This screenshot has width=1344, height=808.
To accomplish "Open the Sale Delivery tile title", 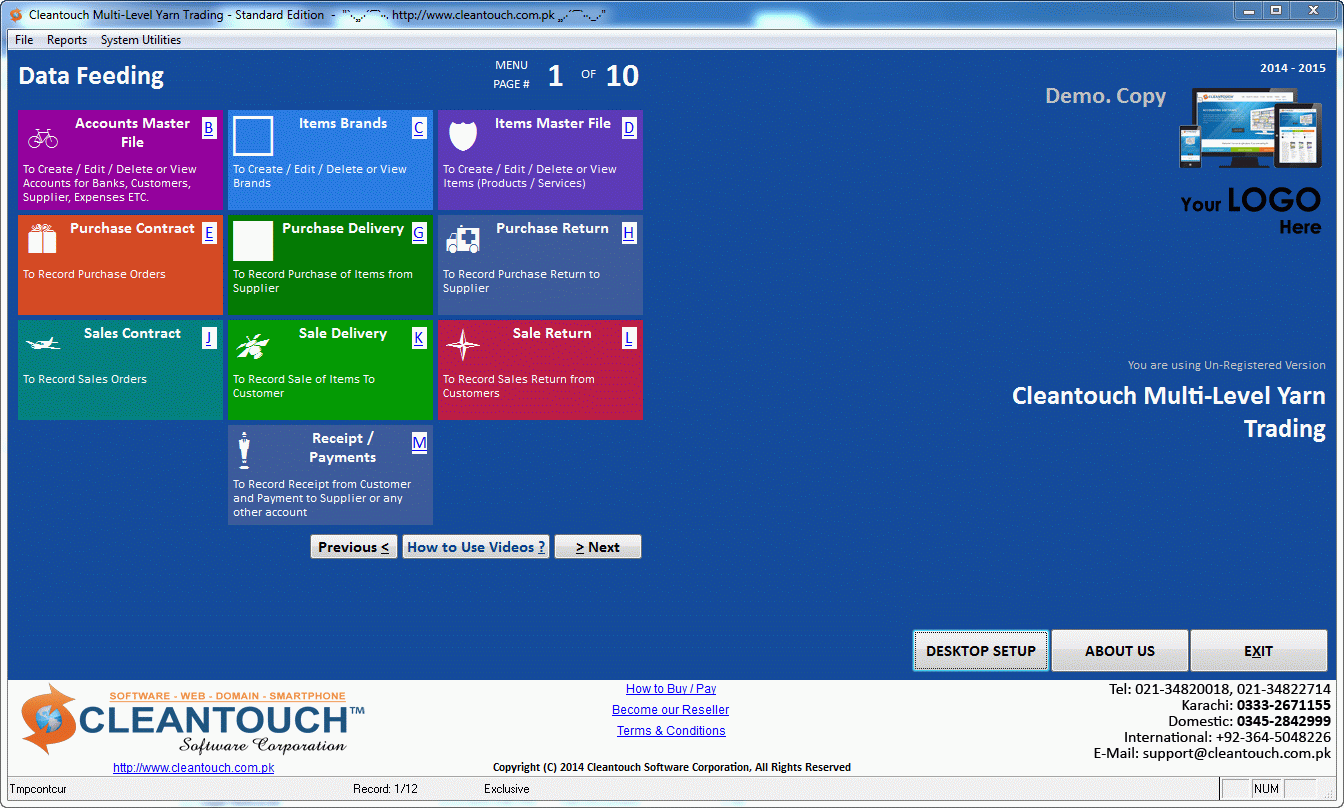I will click(x=343, y=333).
